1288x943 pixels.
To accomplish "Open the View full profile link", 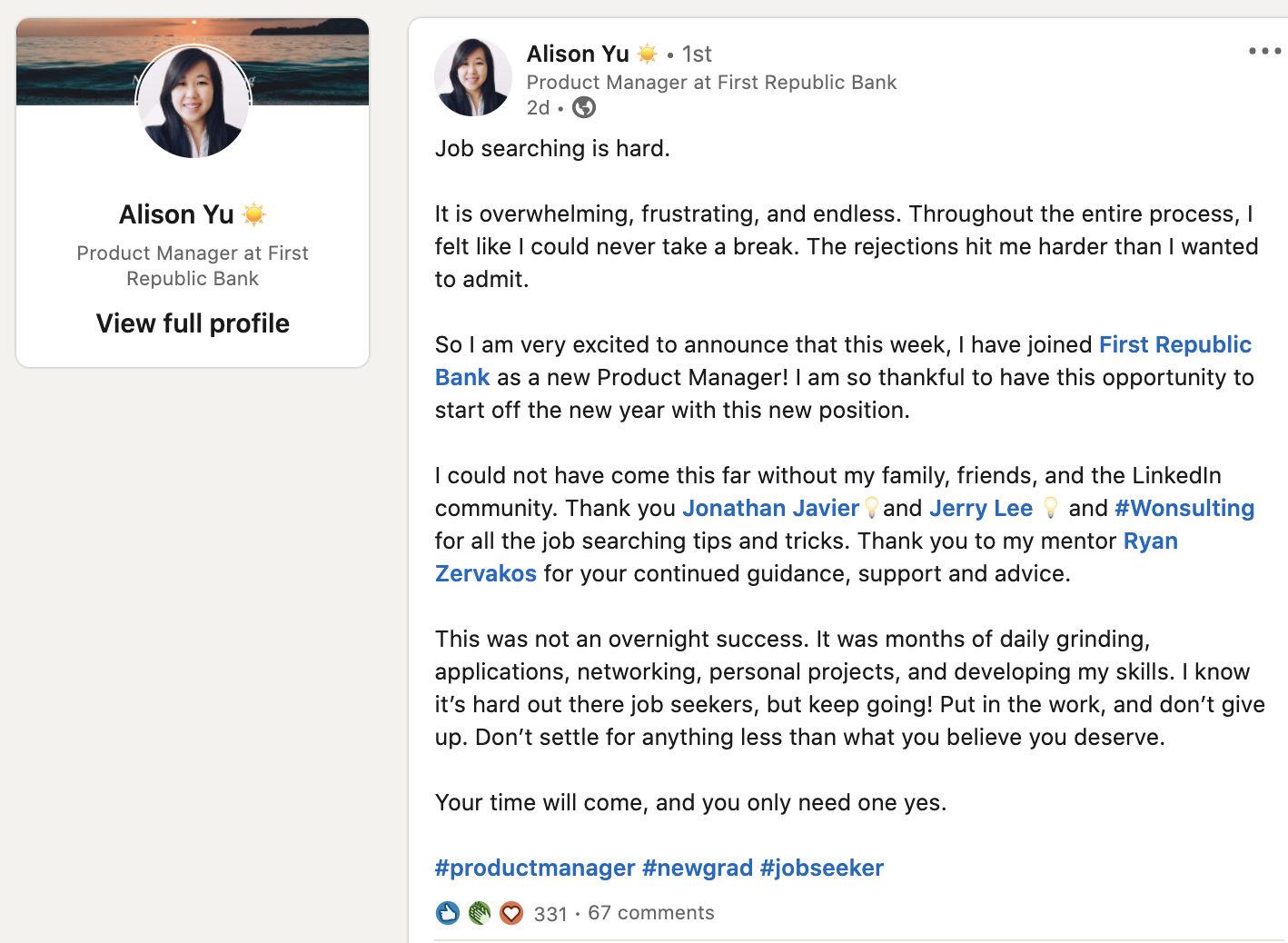I will tap(193, 323).
